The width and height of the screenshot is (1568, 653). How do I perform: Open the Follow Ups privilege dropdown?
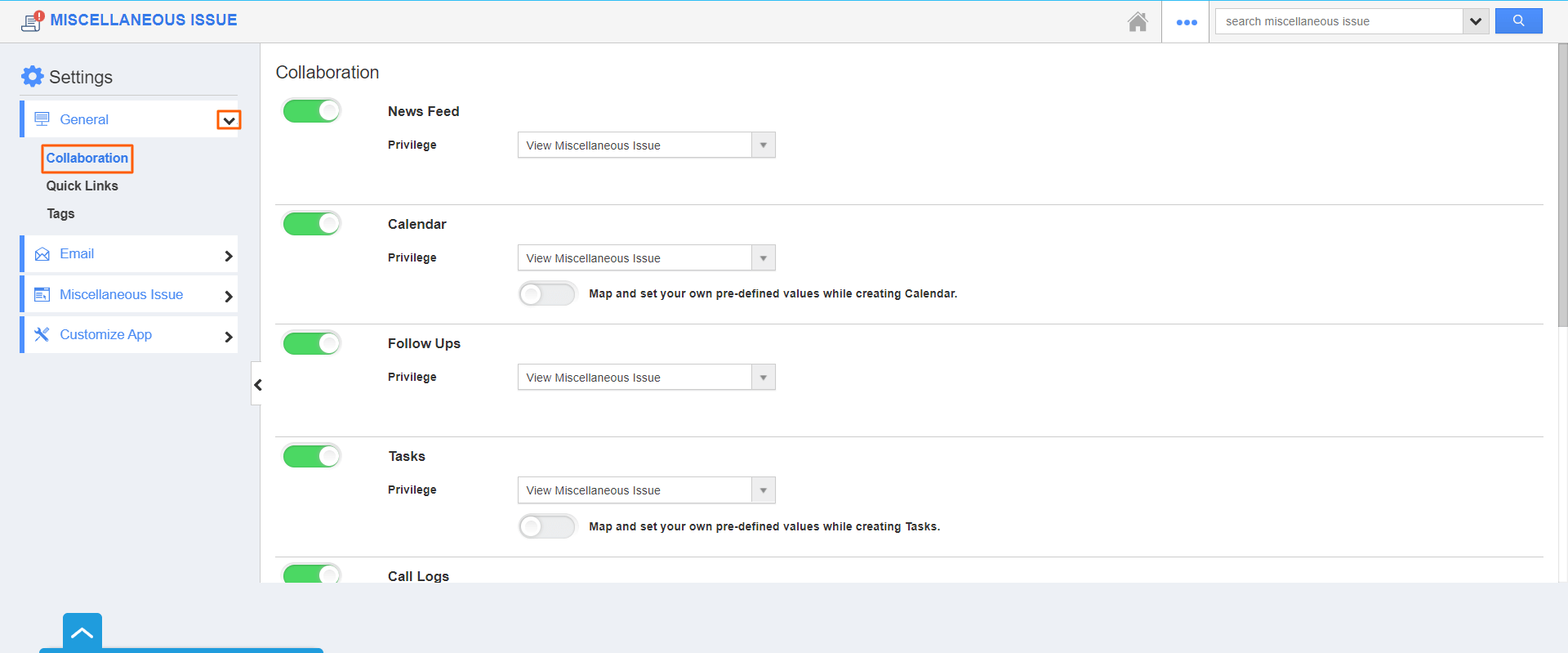pos(647,378)
